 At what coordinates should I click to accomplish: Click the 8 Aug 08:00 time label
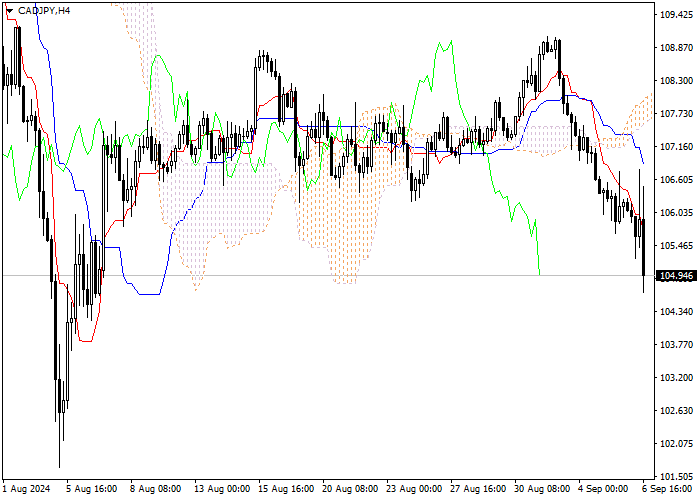(156, 489)
